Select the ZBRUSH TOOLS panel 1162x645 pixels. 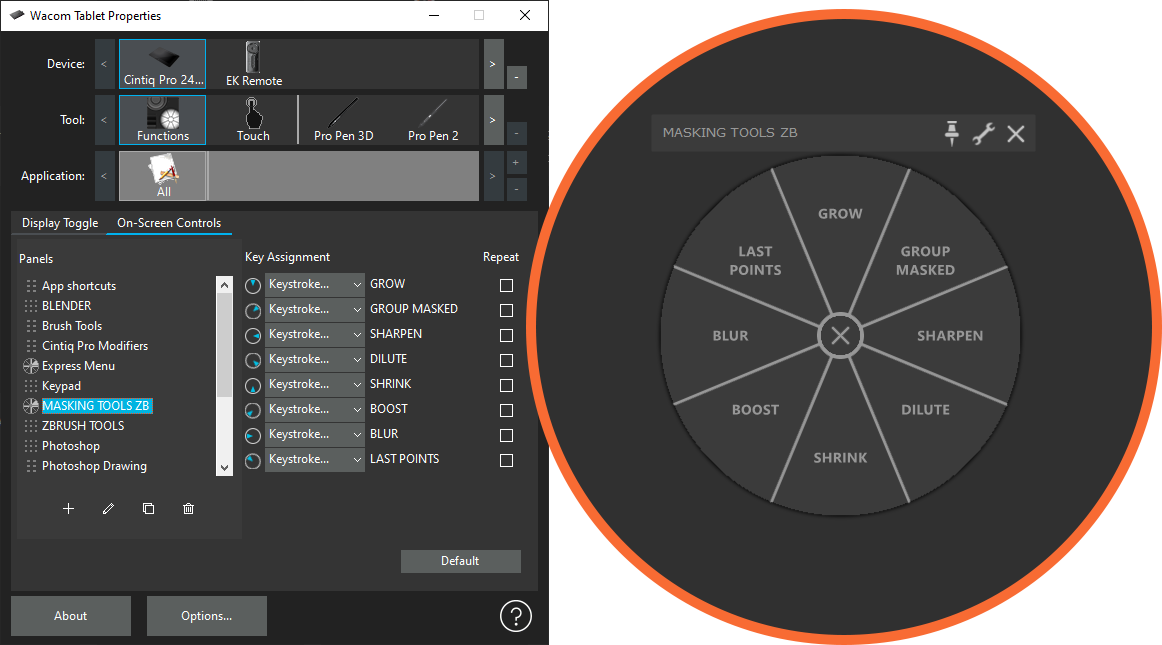[x=83, y=426]
